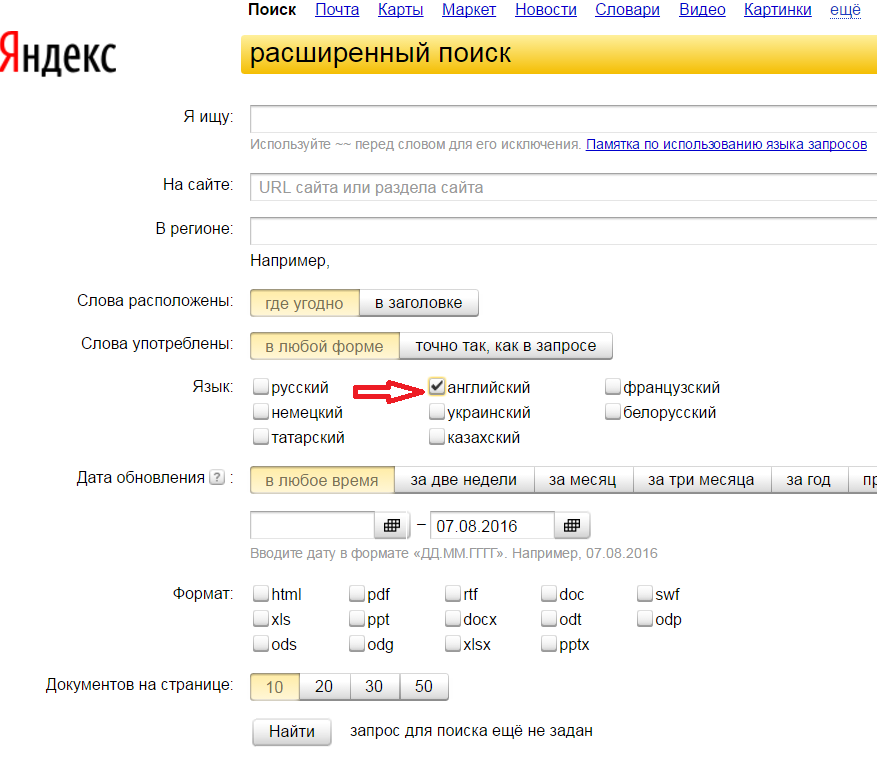This screenshot has height=763, width=877.
Task: Select the в любое время update date option
Action: tap(322, 480)
